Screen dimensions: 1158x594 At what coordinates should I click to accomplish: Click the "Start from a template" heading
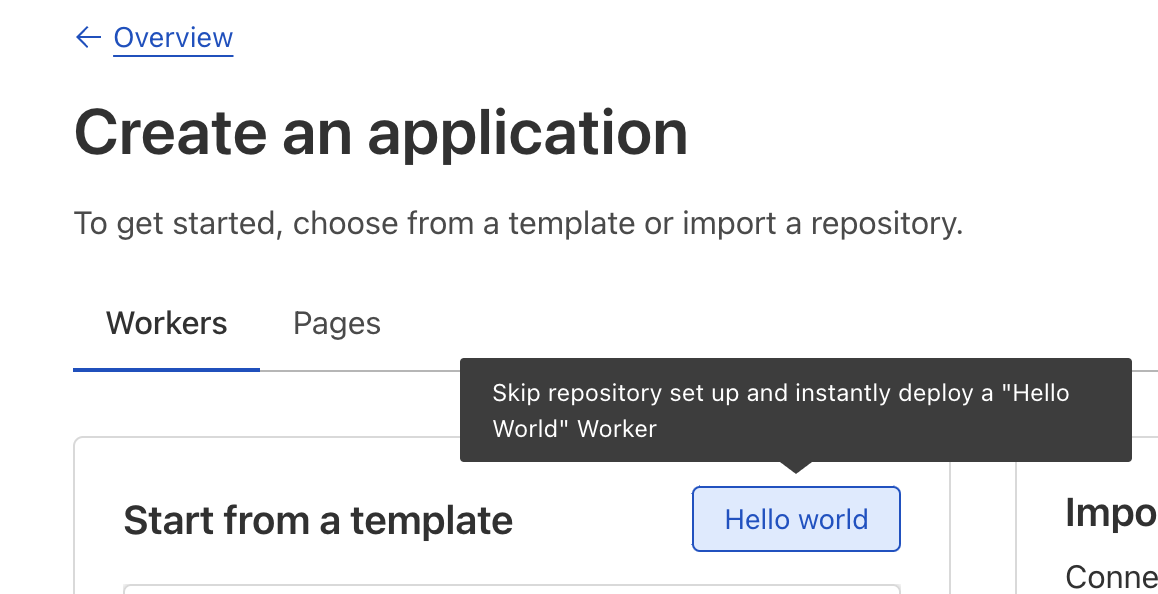(x=317, y=521)
